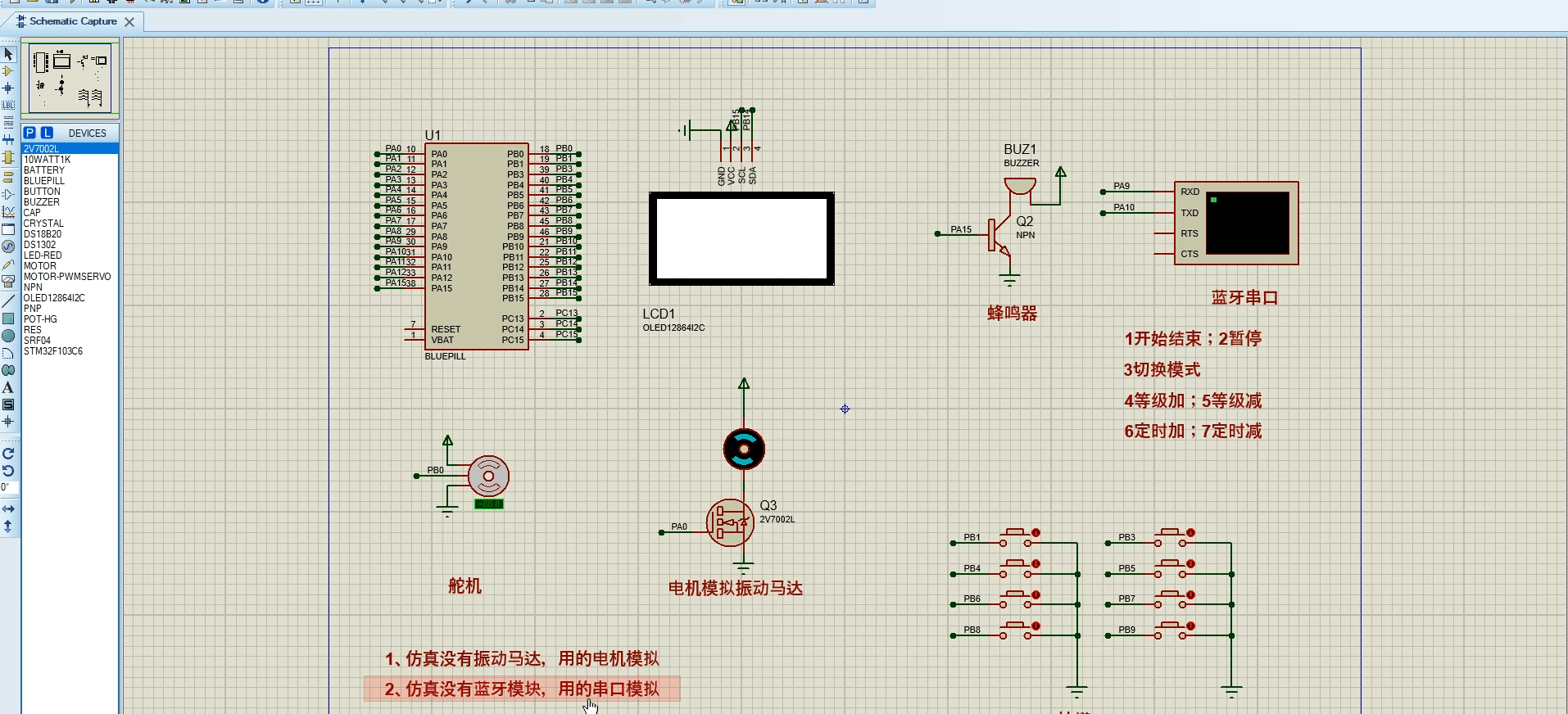Activate the Buses Mode tool
Image resolution: width=1568 pixels, height=714 pixels.
[x=8, y=140]
